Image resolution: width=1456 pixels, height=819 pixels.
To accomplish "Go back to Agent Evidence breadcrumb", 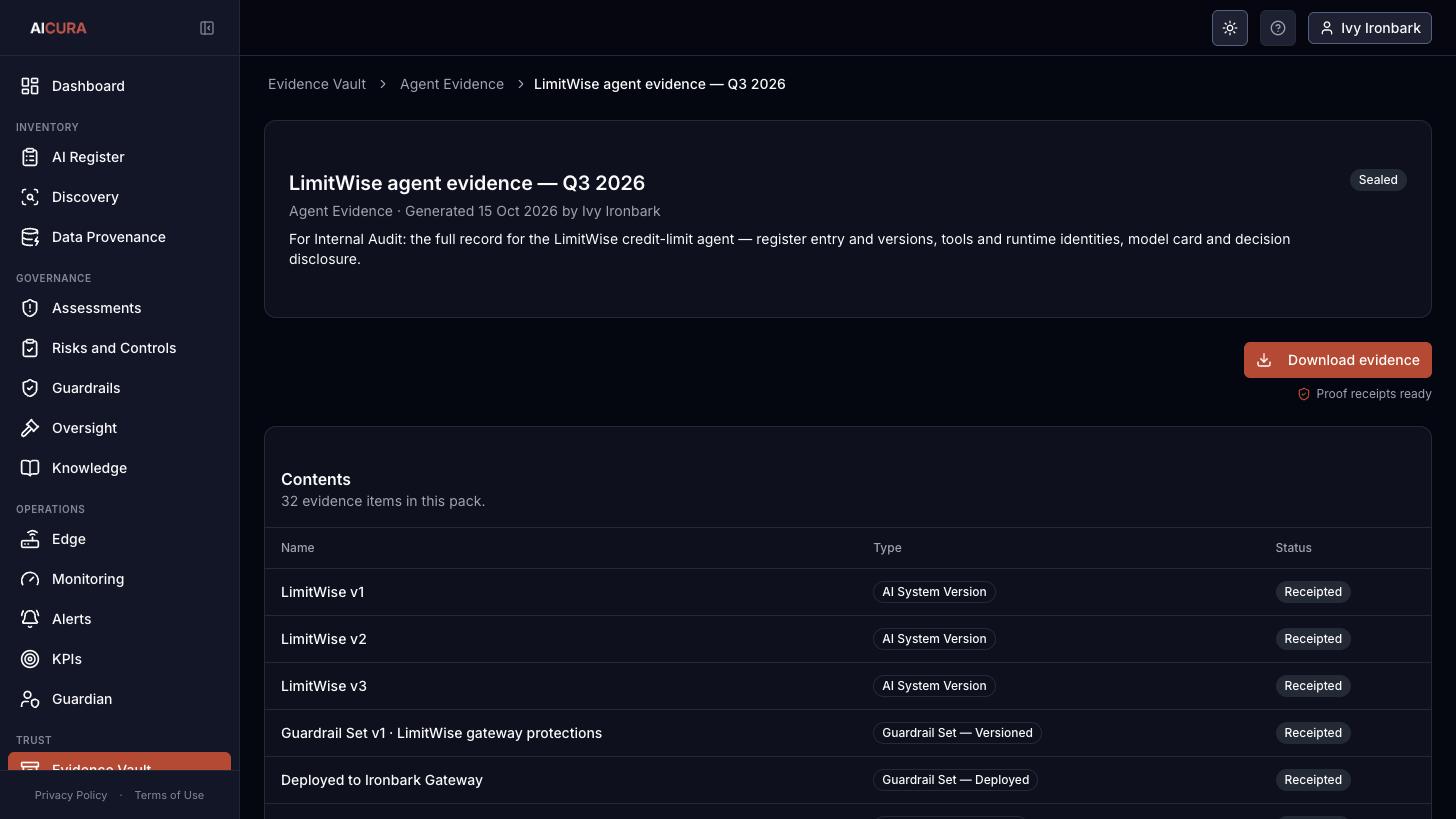I will (x=452, y=84).
